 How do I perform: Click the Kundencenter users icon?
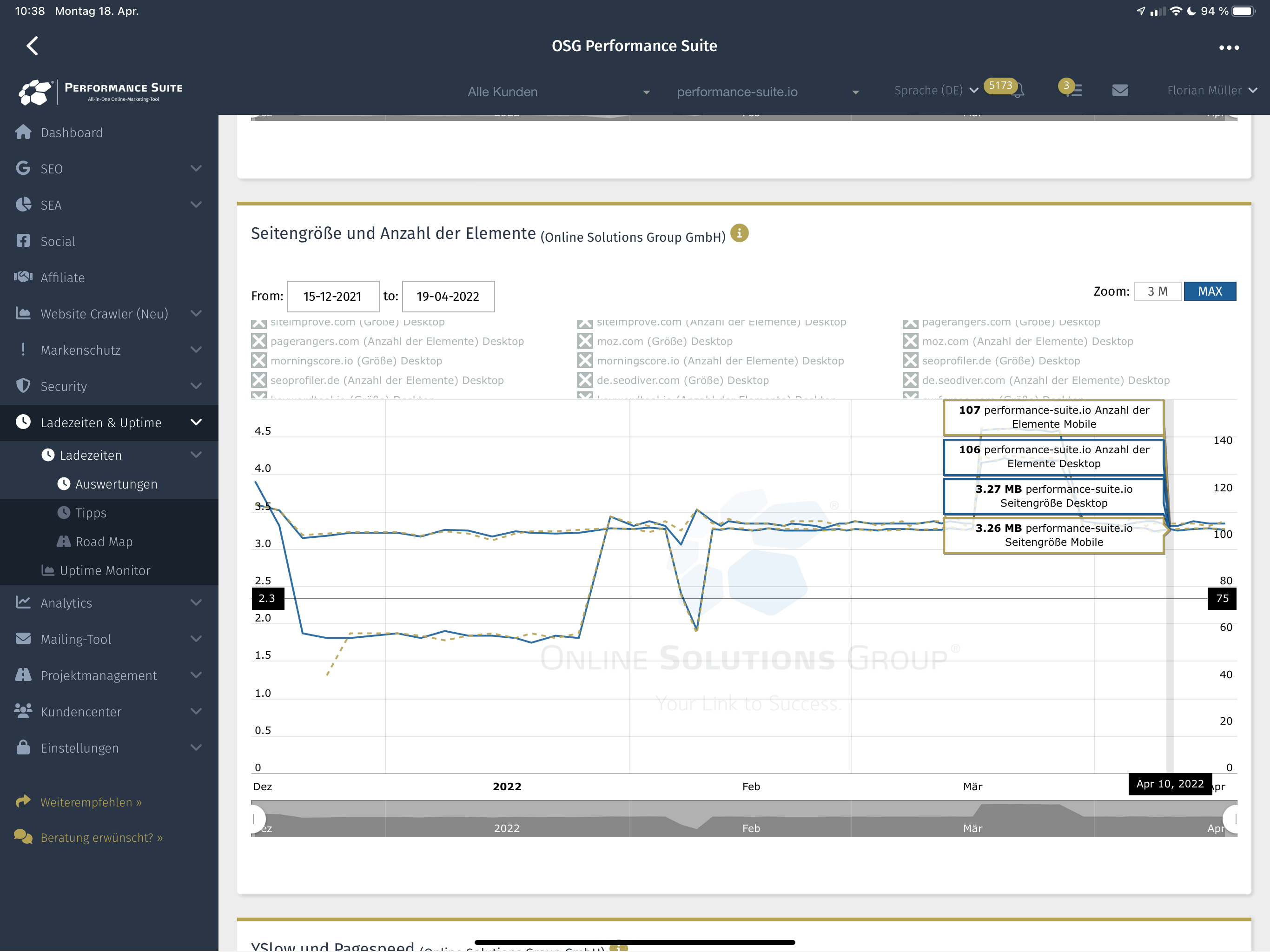(x=23, y=711)
